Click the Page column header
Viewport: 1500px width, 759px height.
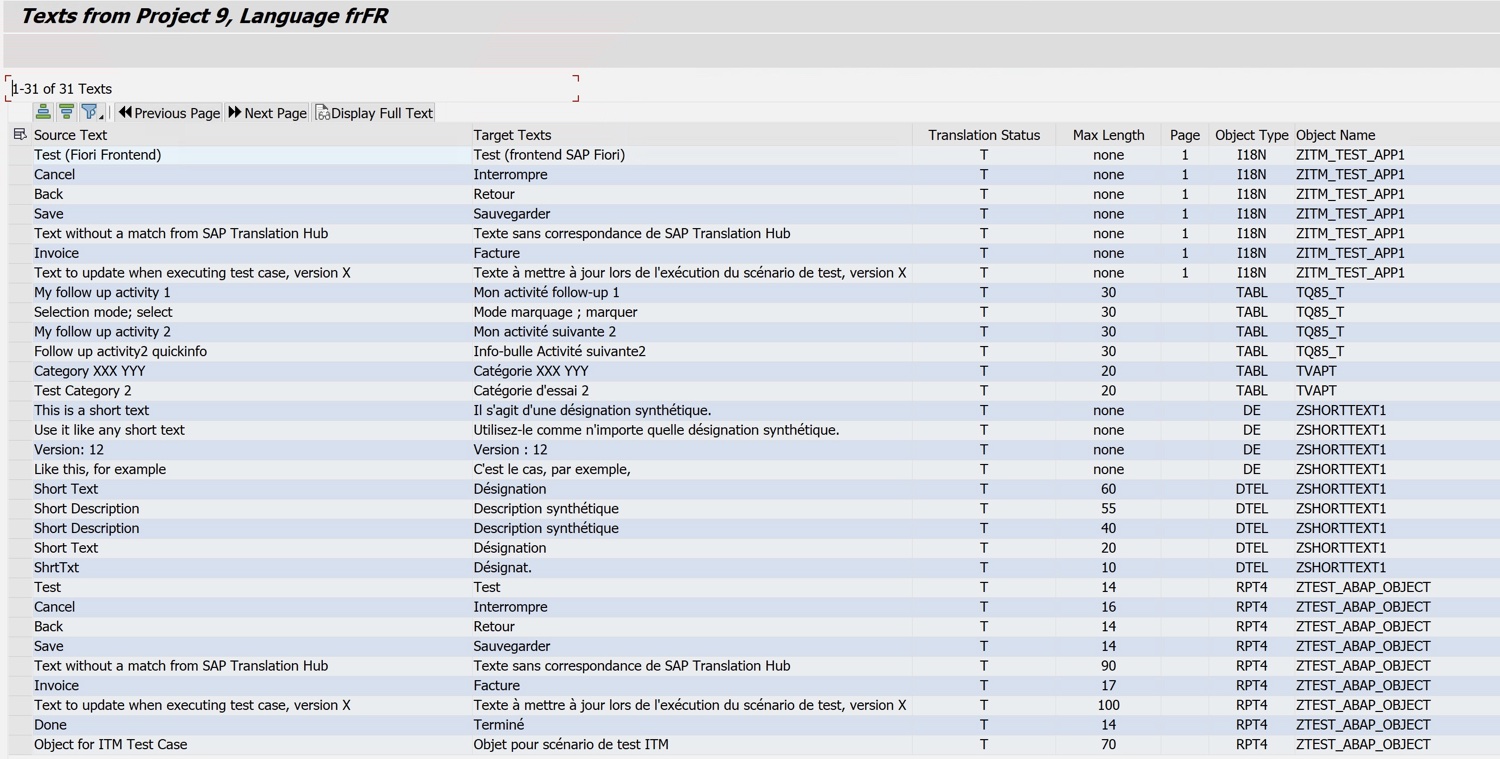click(1184, 135)
